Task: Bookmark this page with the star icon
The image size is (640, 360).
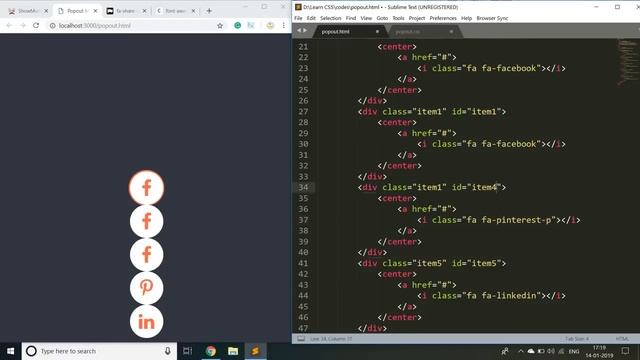Action: 220,25
